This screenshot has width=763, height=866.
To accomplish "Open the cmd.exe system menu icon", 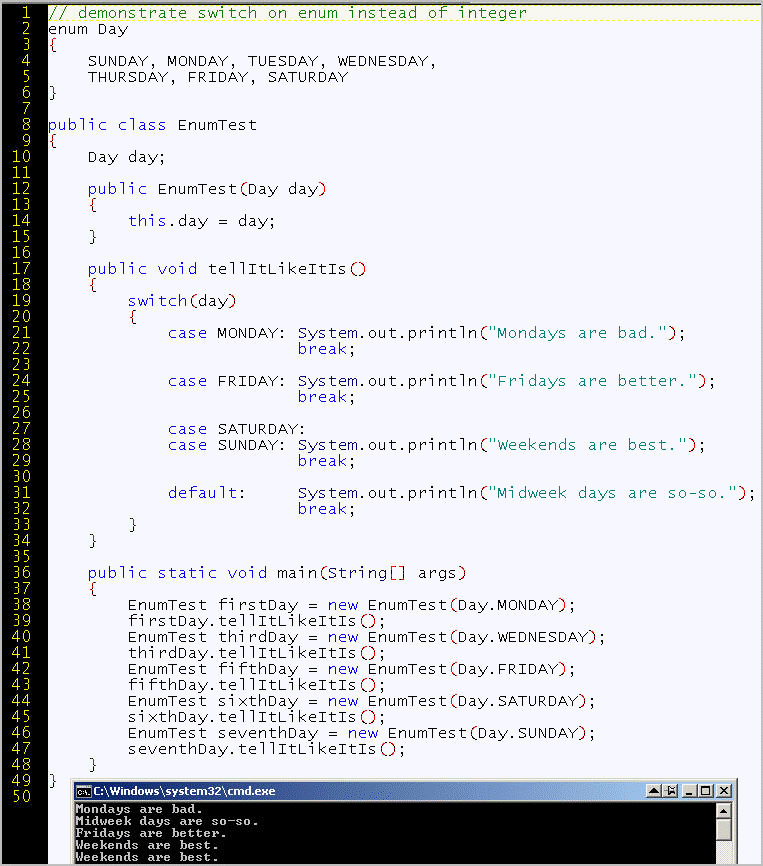I will click(x=83, y=791).
